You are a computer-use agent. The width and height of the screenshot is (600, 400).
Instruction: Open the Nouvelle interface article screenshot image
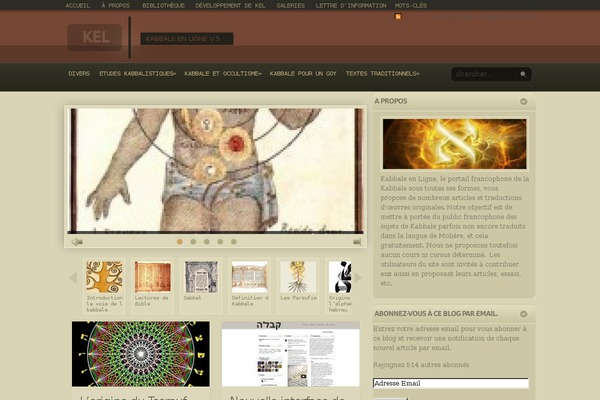(291, 354)
